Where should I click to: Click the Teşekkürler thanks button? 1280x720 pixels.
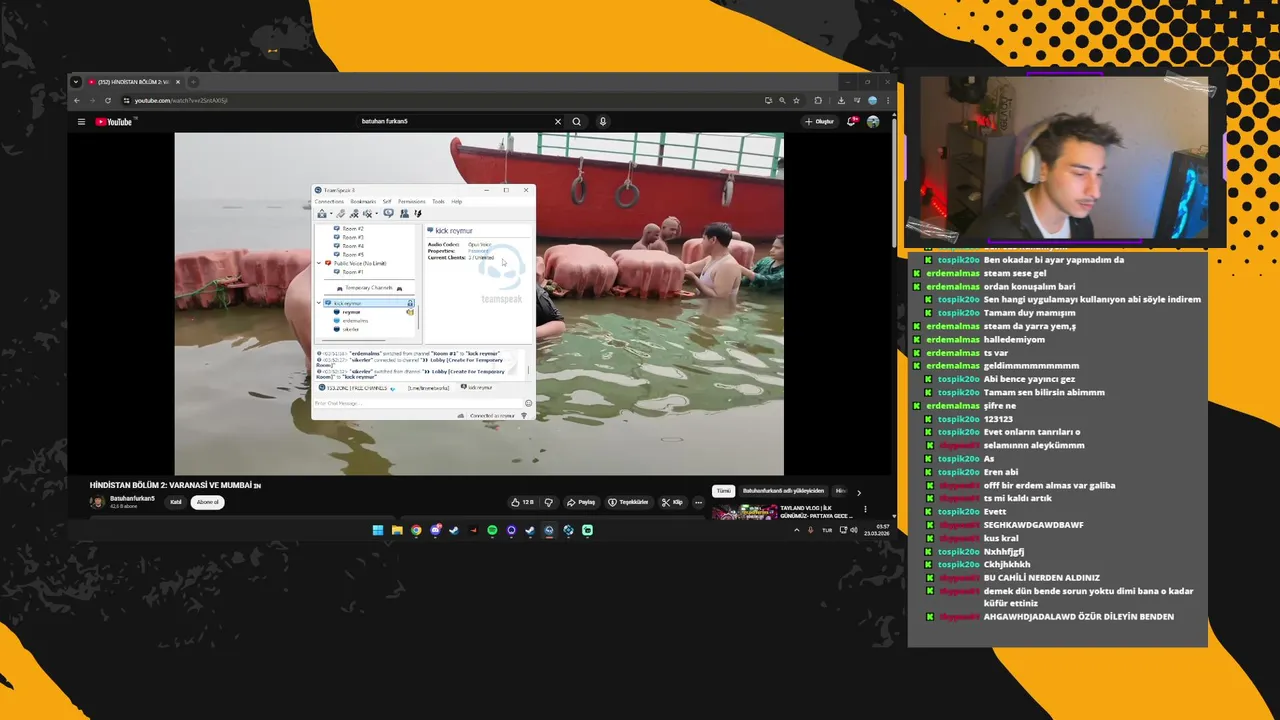(x=628, y=502)
